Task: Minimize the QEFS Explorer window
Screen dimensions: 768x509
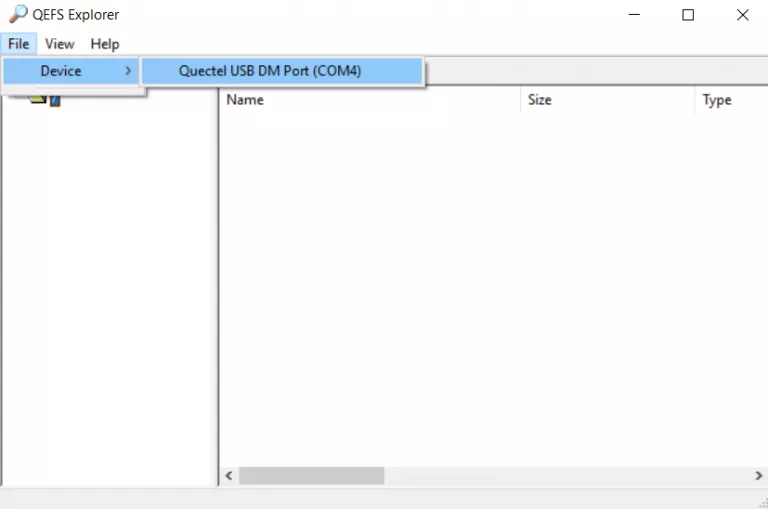Action: point(634,15)
